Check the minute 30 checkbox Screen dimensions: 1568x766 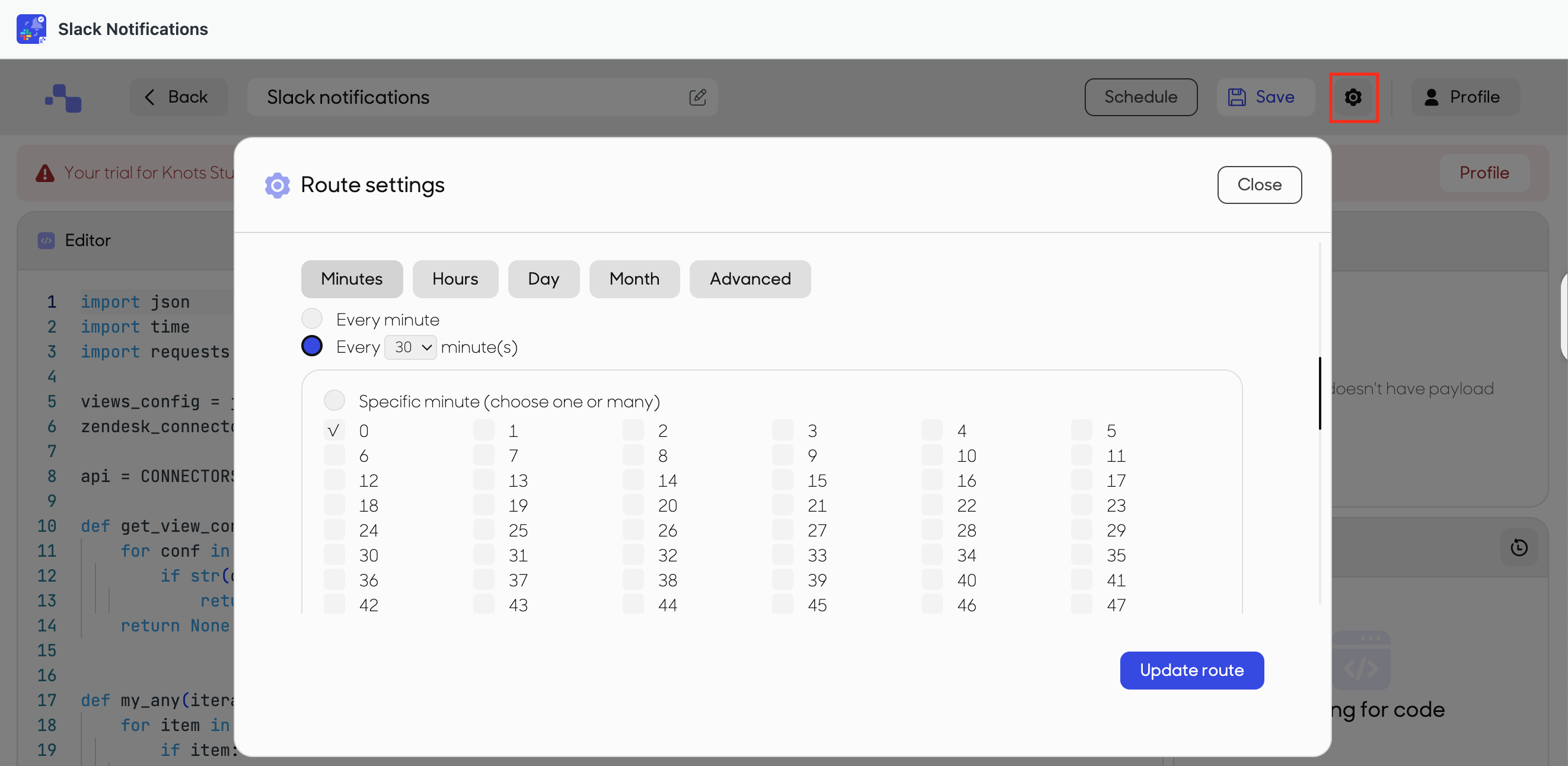(x=334, y=555)
